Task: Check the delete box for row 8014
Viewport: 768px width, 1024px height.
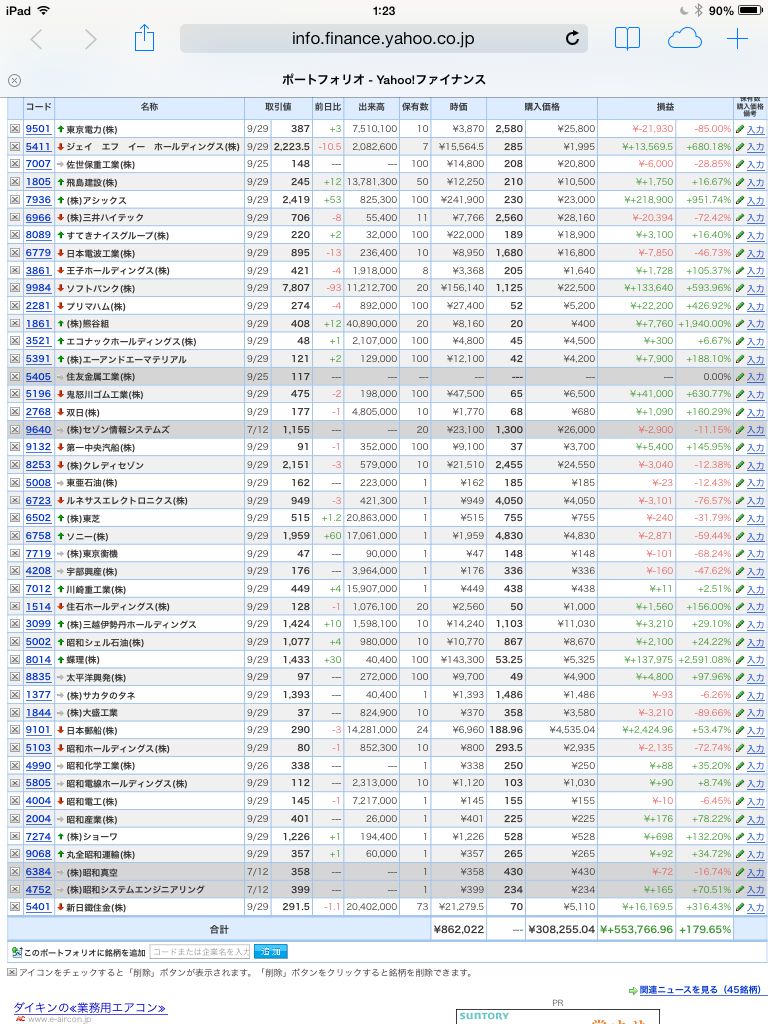Action: coord(14,660)
